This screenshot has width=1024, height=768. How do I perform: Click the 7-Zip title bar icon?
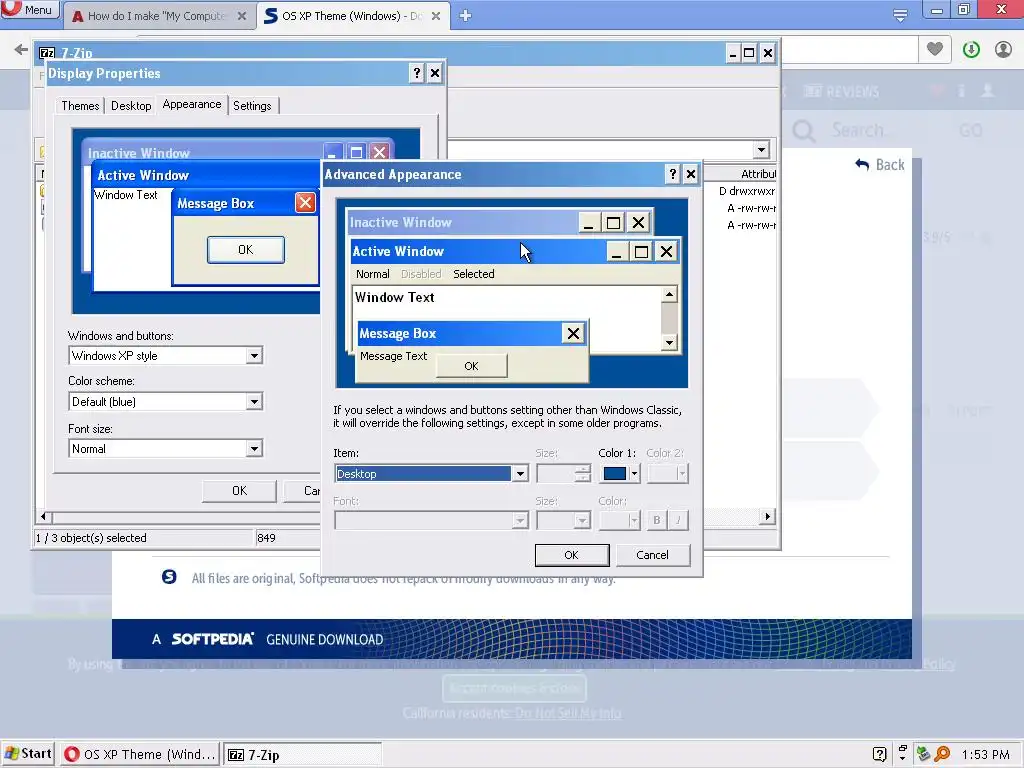tap(47, 53)
